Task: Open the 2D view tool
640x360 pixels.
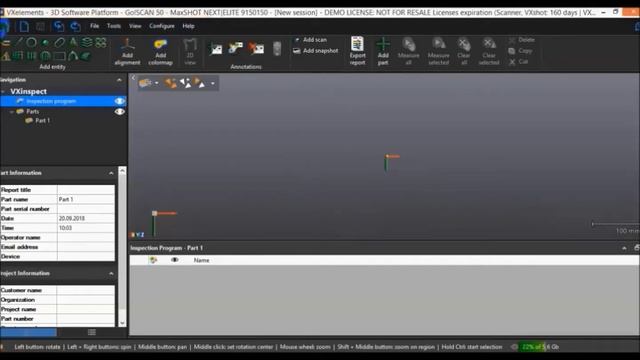Action: click(x=190, y=51)
